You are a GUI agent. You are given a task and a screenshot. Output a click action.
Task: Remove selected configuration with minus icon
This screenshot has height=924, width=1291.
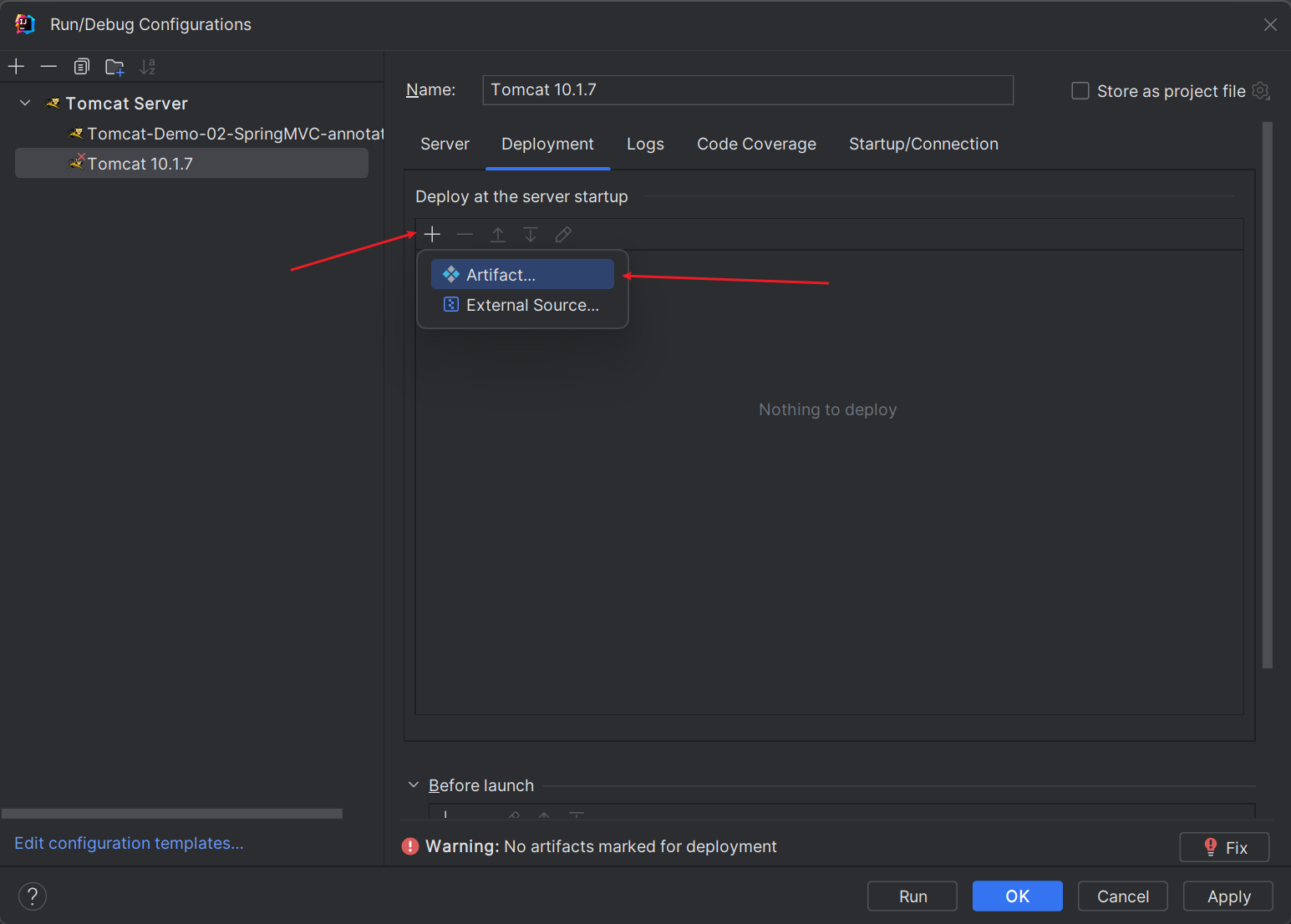[48, 66]
